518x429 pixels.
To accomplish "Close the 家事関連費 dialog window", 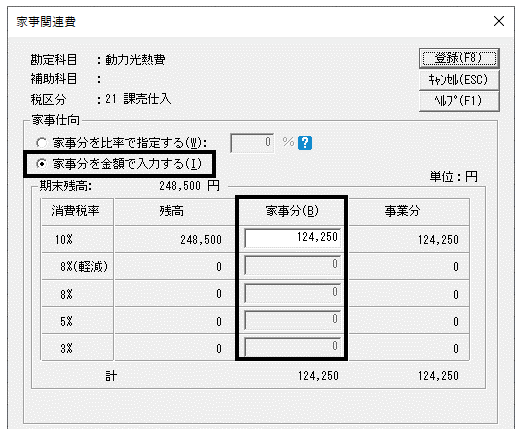I will click(x=499, y=22).
